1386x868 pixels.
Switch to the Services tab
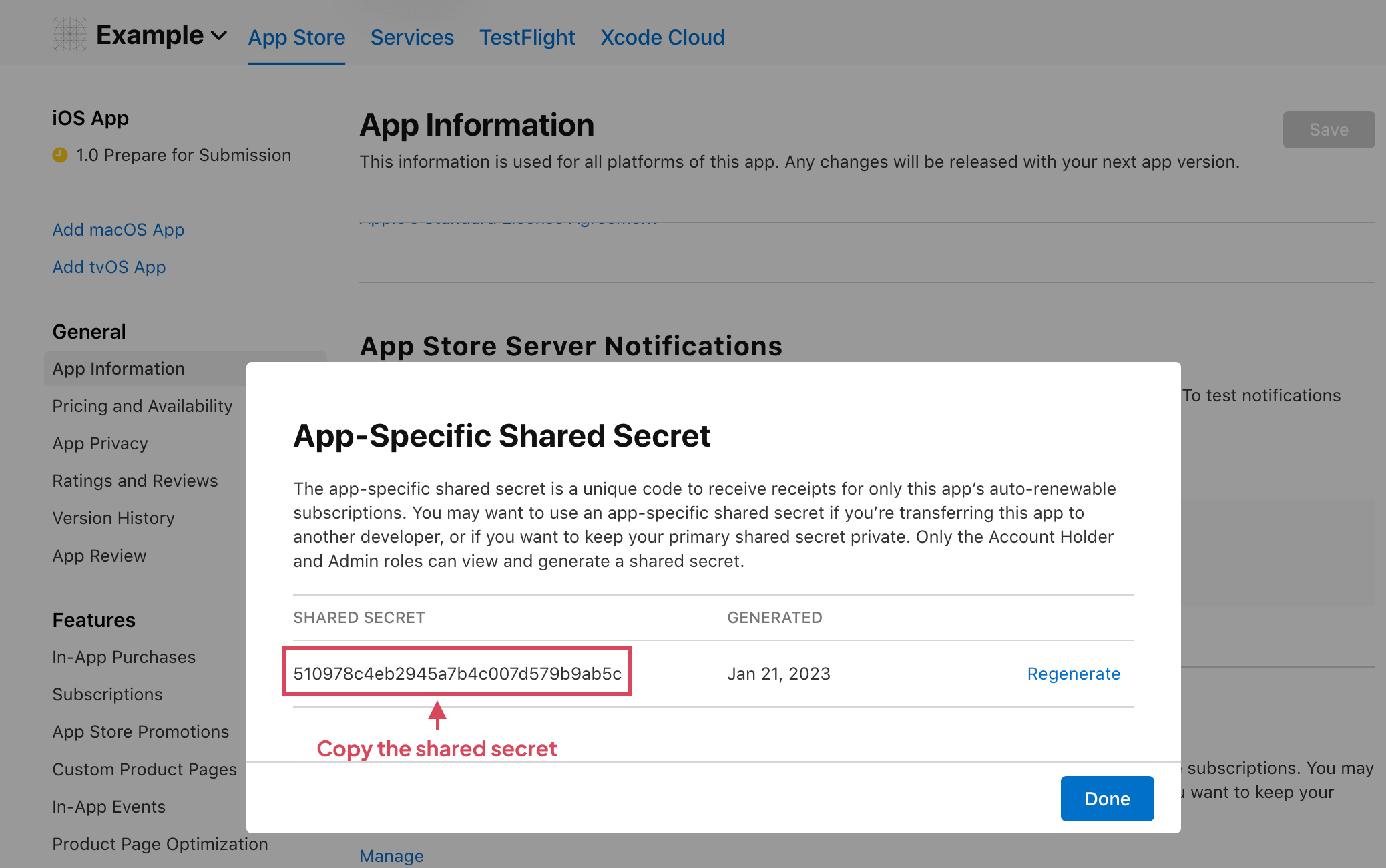(x=412, y=37)
